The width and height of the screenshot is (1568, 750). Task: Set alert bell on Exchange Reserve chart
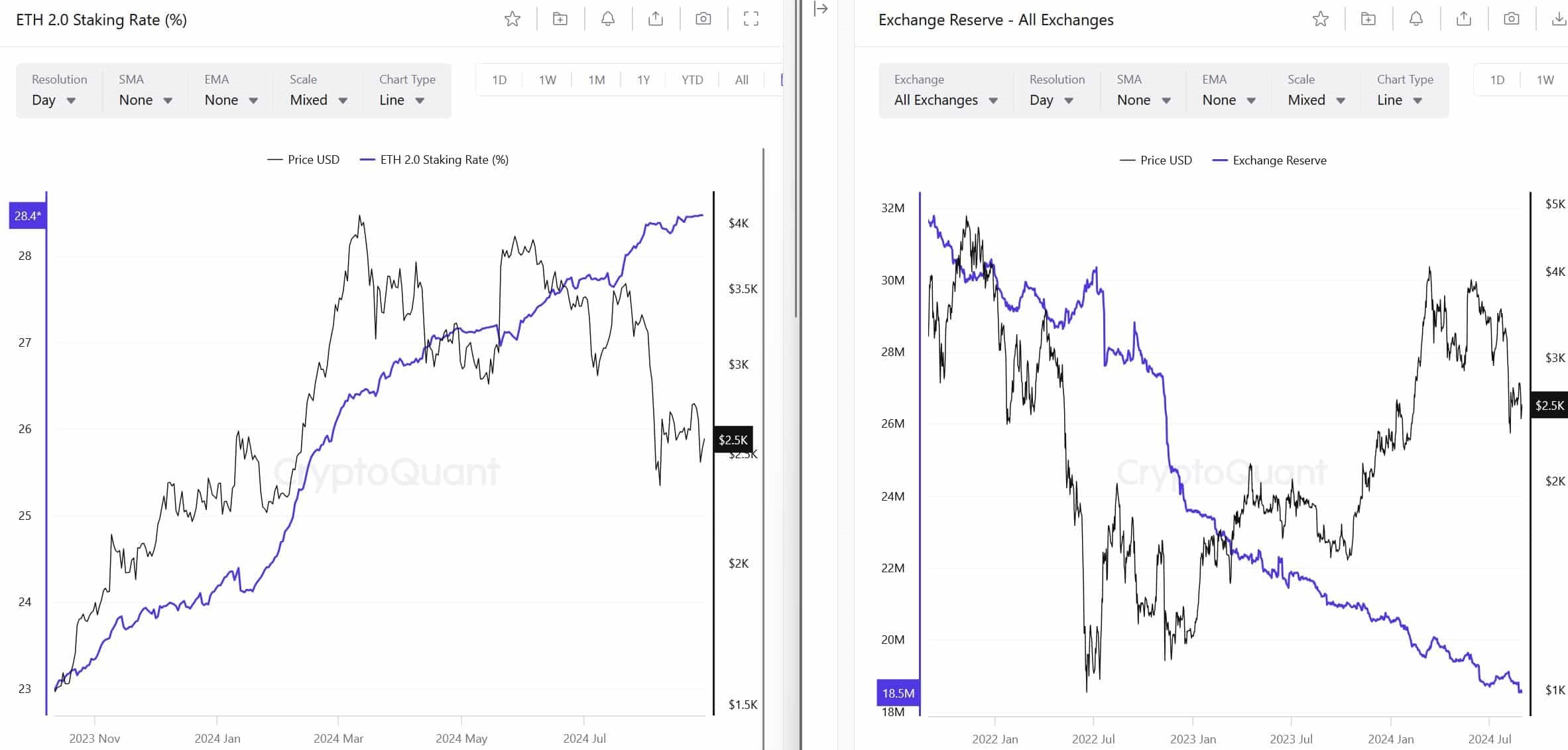[x=1416, y=19]
